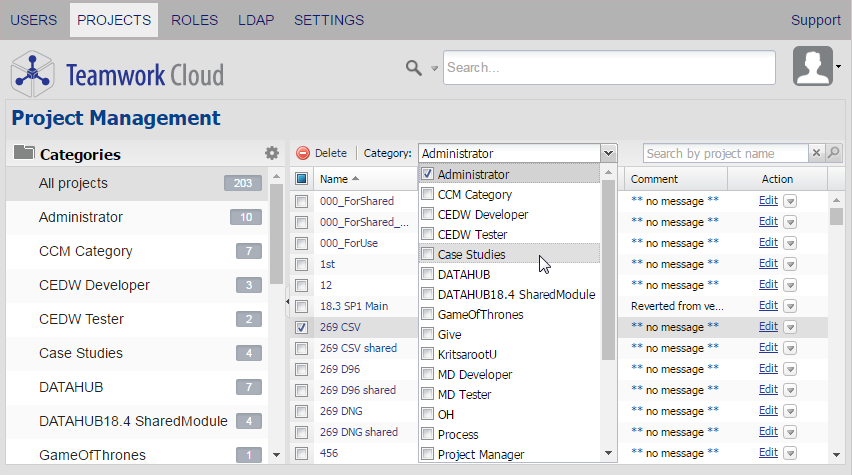Click the red Delete icon
The image size is (852, 475).
point(303,154)
